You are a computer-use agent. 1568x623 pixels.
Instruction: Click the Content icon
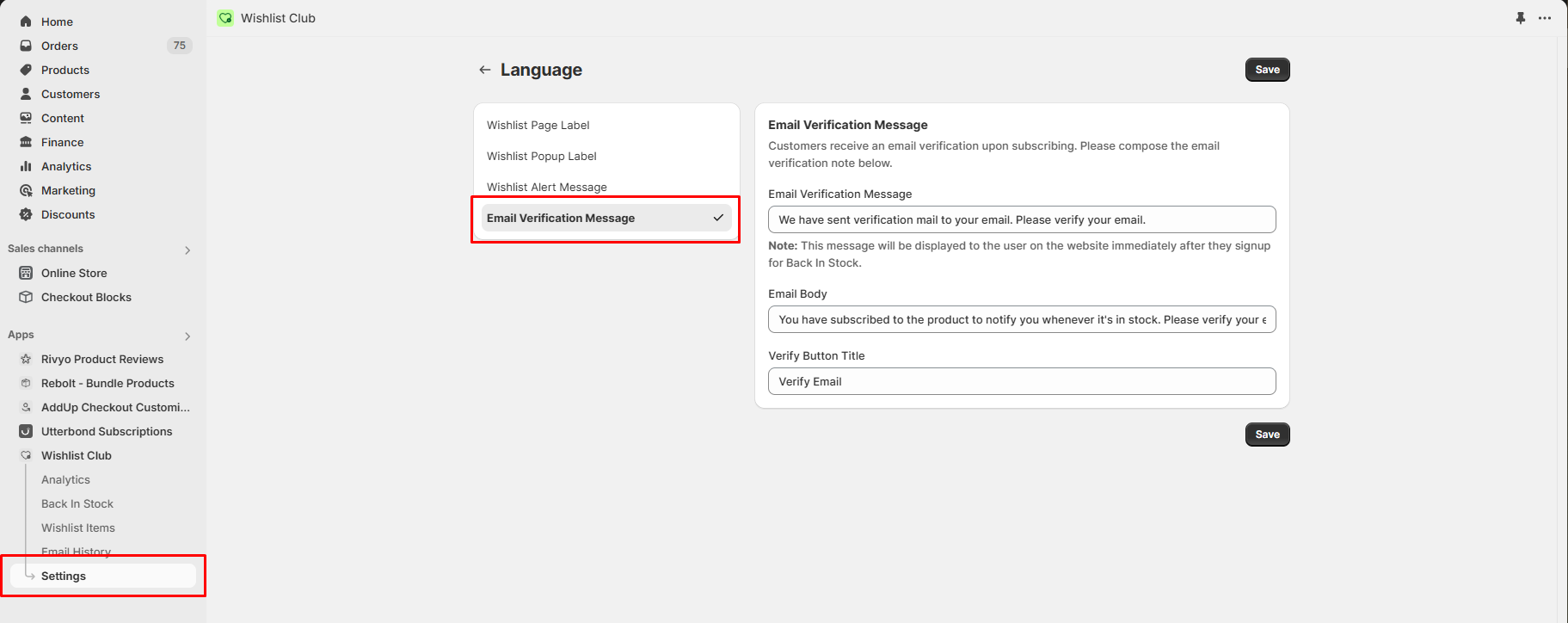26,118
